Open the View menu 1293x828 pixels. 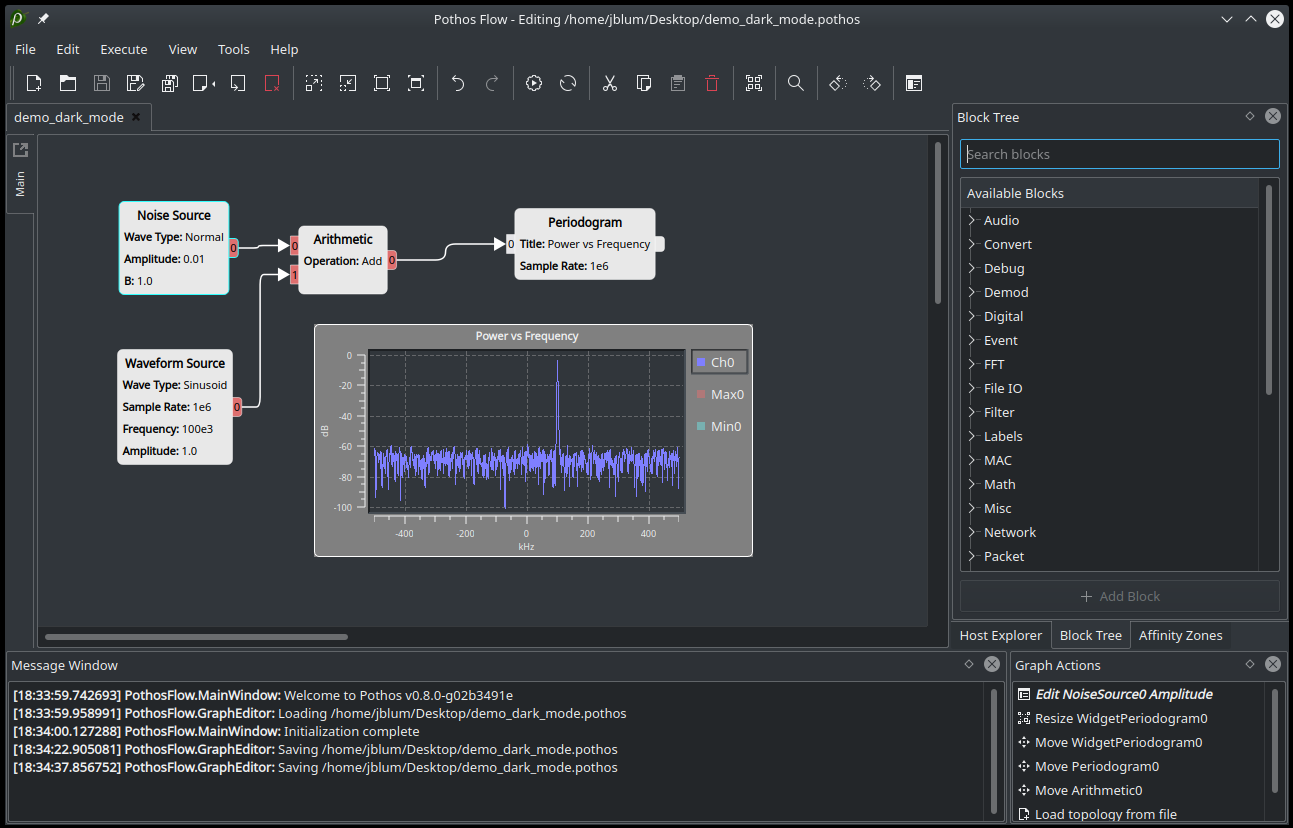(x=183, y=49)
